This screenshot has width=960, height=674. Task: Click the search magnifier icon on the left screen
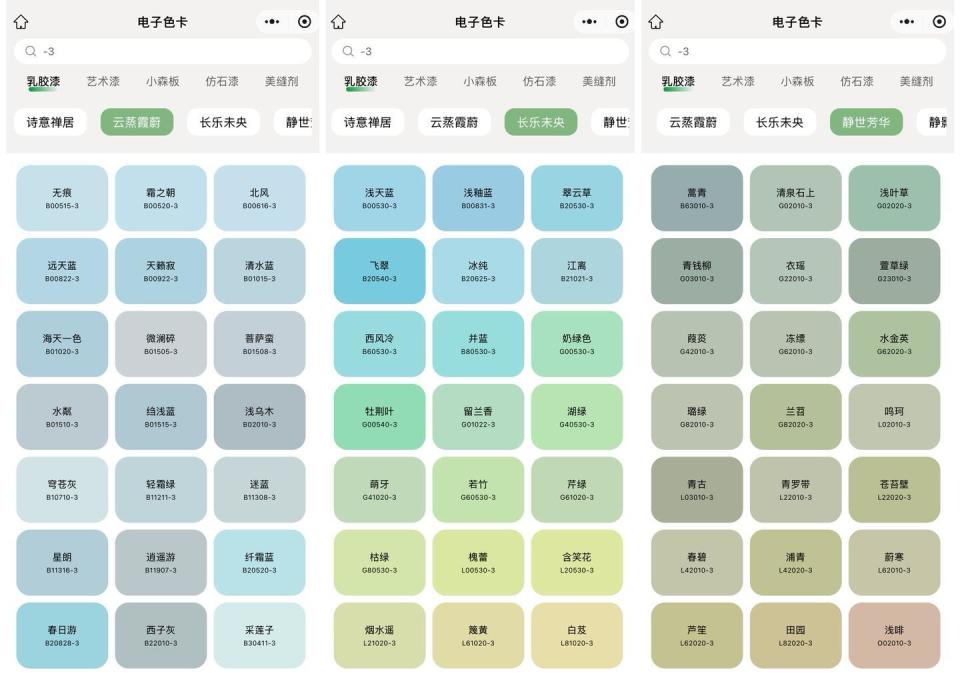point(31,51)
